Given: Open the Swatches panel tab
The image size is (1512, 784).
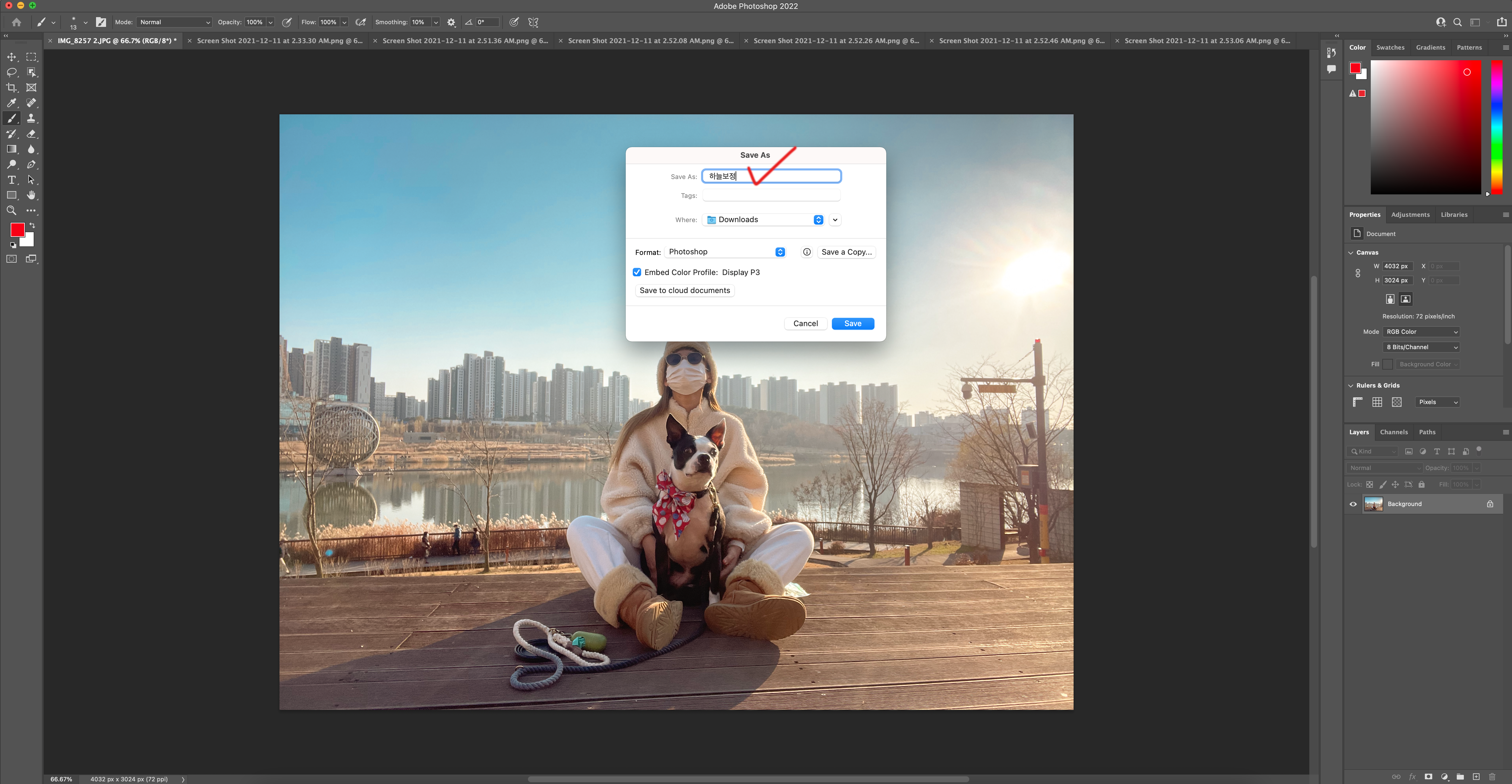Looking at the screenshot, I should (1390, 48).
